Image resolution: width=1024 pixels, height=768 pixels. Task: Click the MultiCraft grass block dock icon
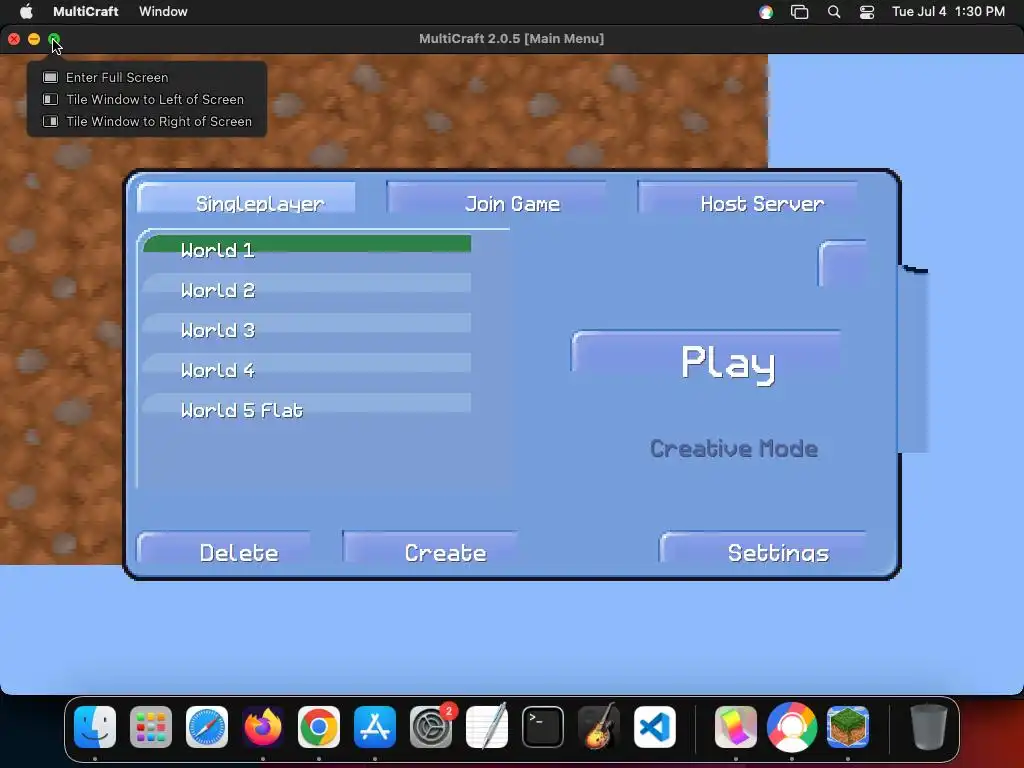[x=848, y=727]
